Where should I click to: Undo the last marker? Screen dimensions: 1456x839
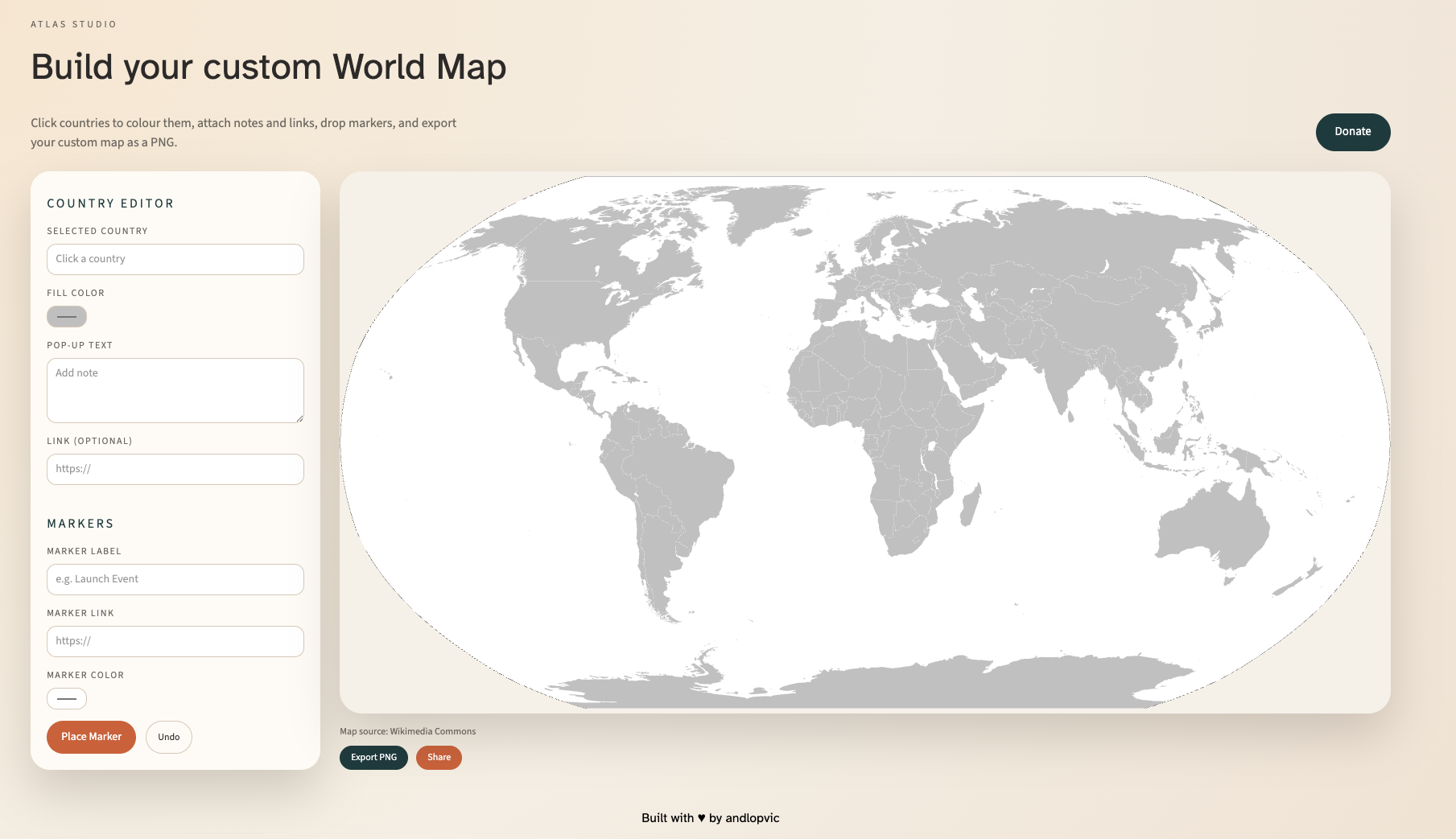[169, 737]
